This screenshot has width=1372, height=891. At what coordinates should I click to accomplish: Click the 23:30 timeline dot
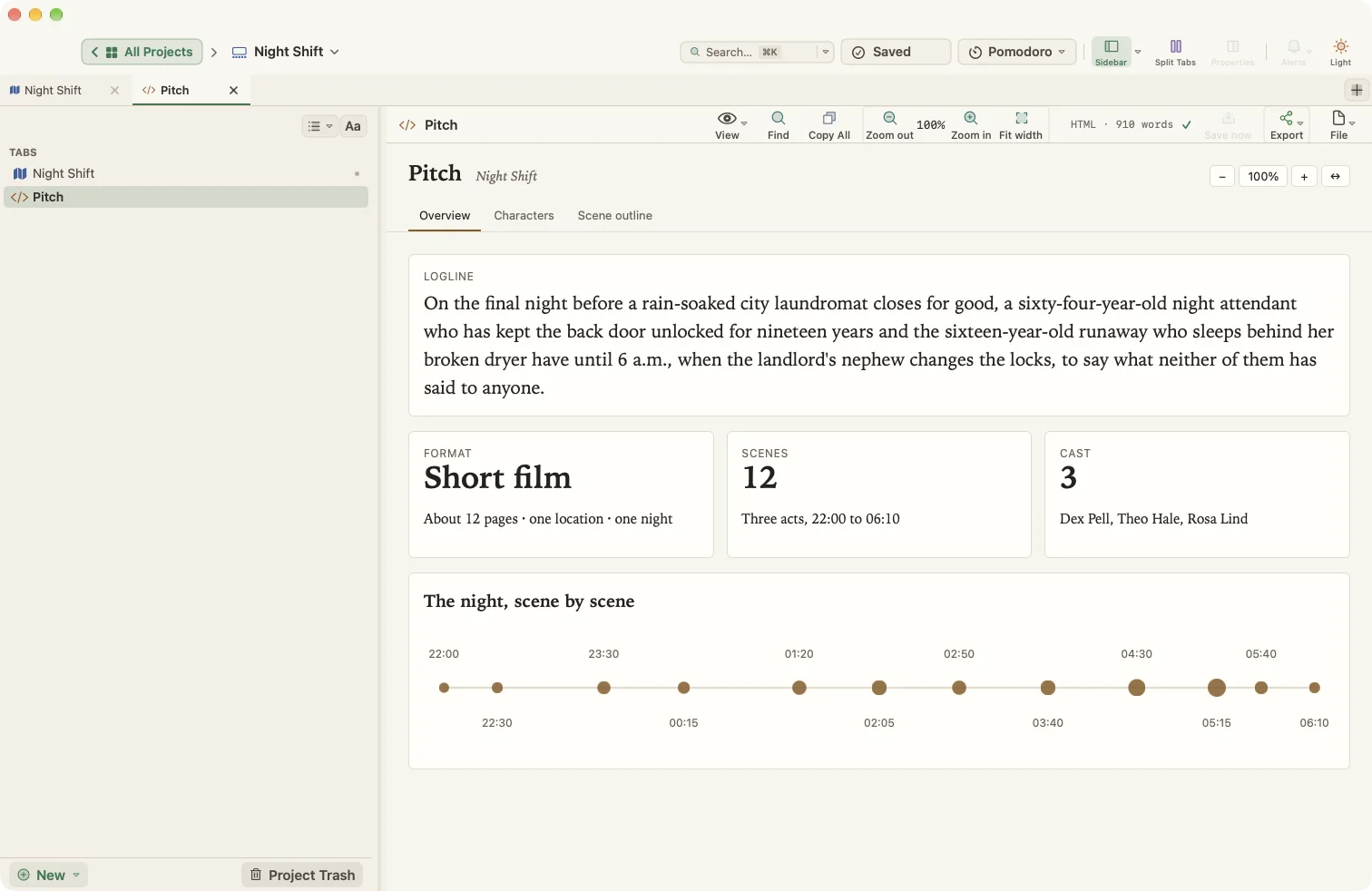pyautogui.click(x=603, y=688)
